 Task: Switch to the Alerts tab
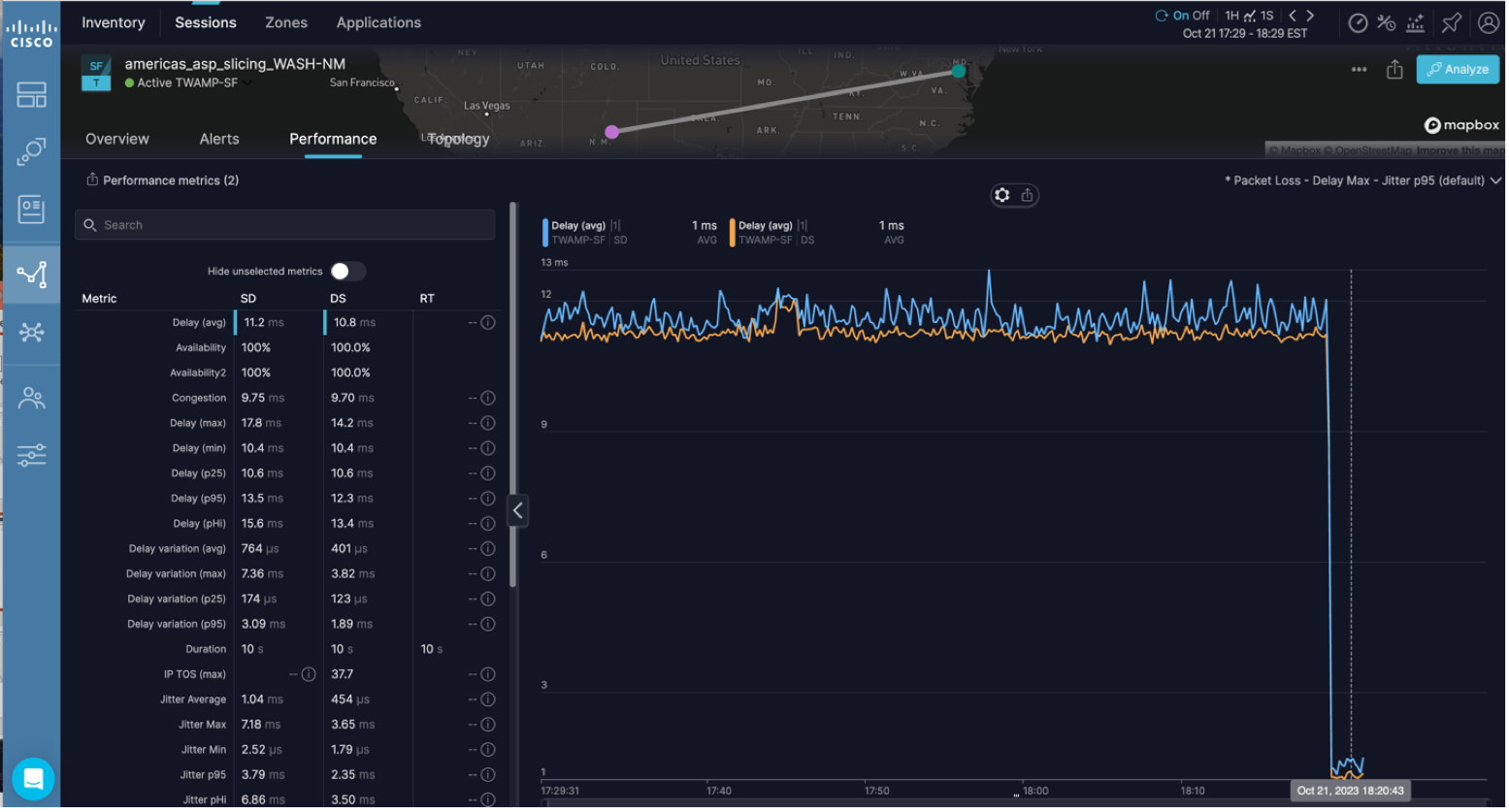[218, 138]
